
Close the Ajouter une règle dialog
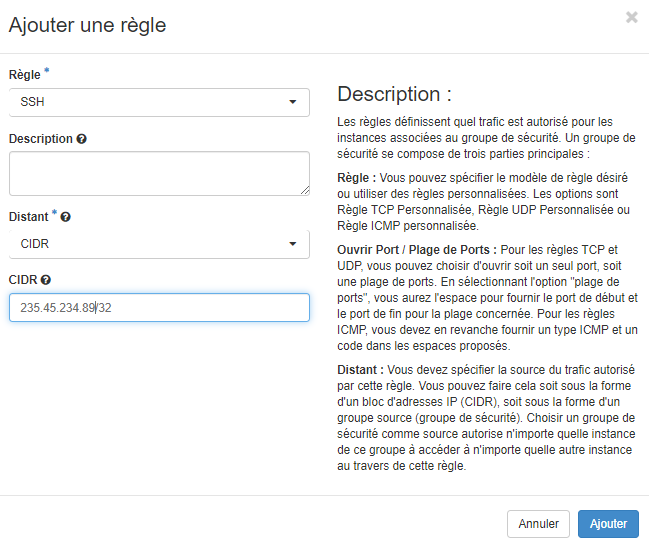[632, 17]
